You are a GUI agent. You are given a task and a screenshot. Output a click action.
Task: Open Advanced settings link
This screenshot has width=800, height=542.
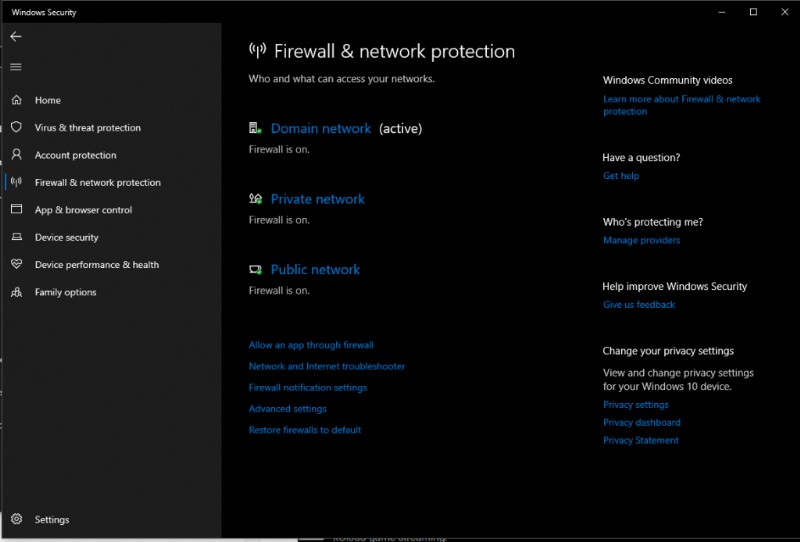click(288, 409)
